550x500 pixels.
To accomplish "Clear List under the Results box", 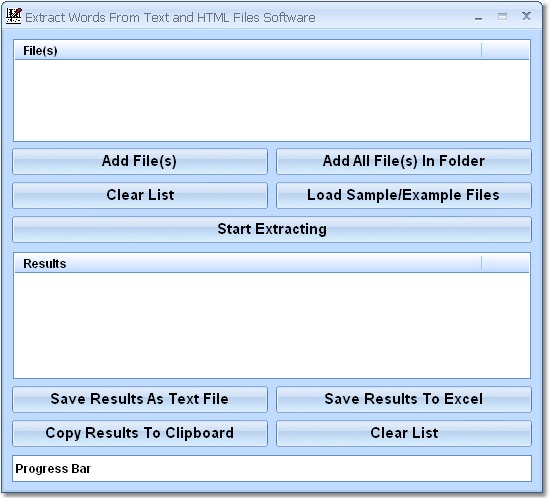I will click(x=404, y=433).
